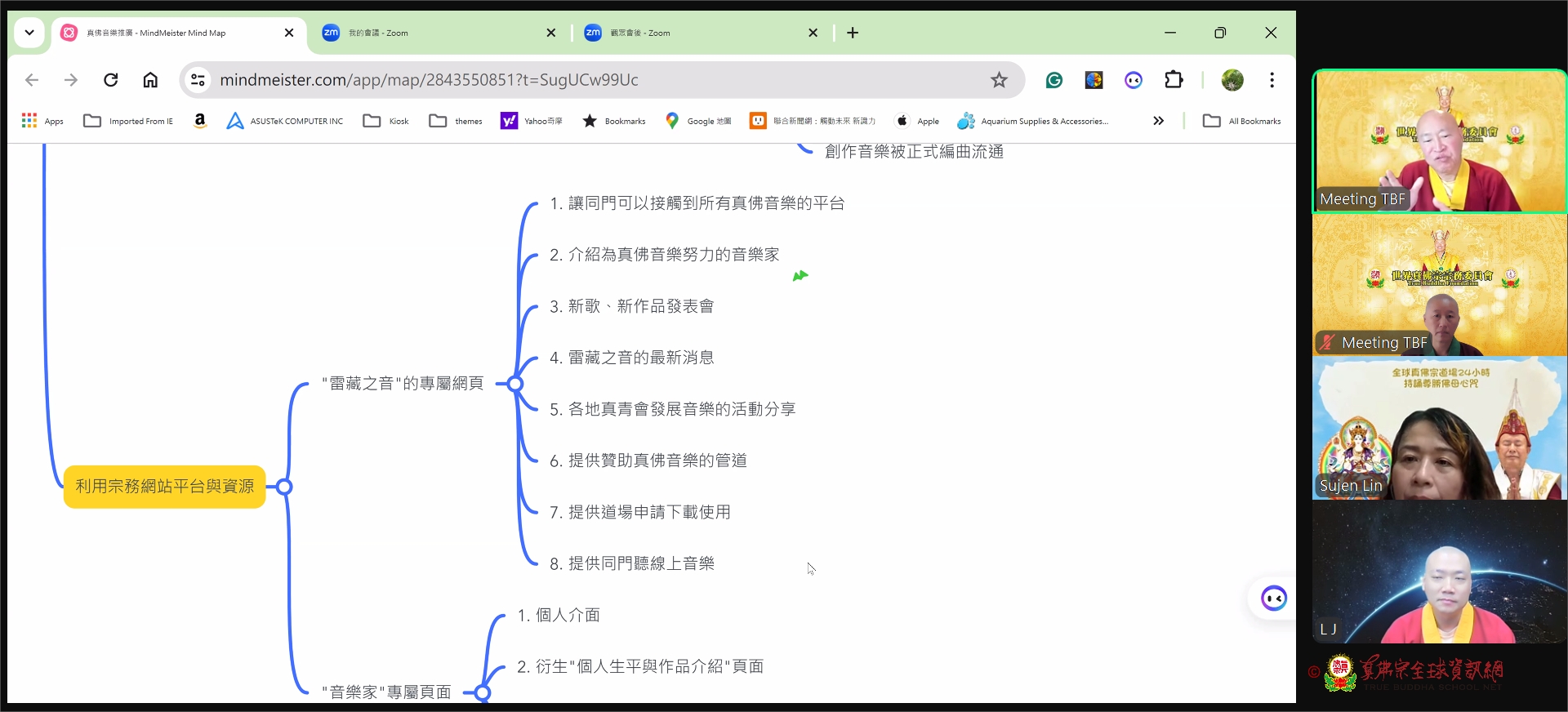1568x712 pixels.
Task: Bookmark this page with star icon
Action: click(999, 80)
